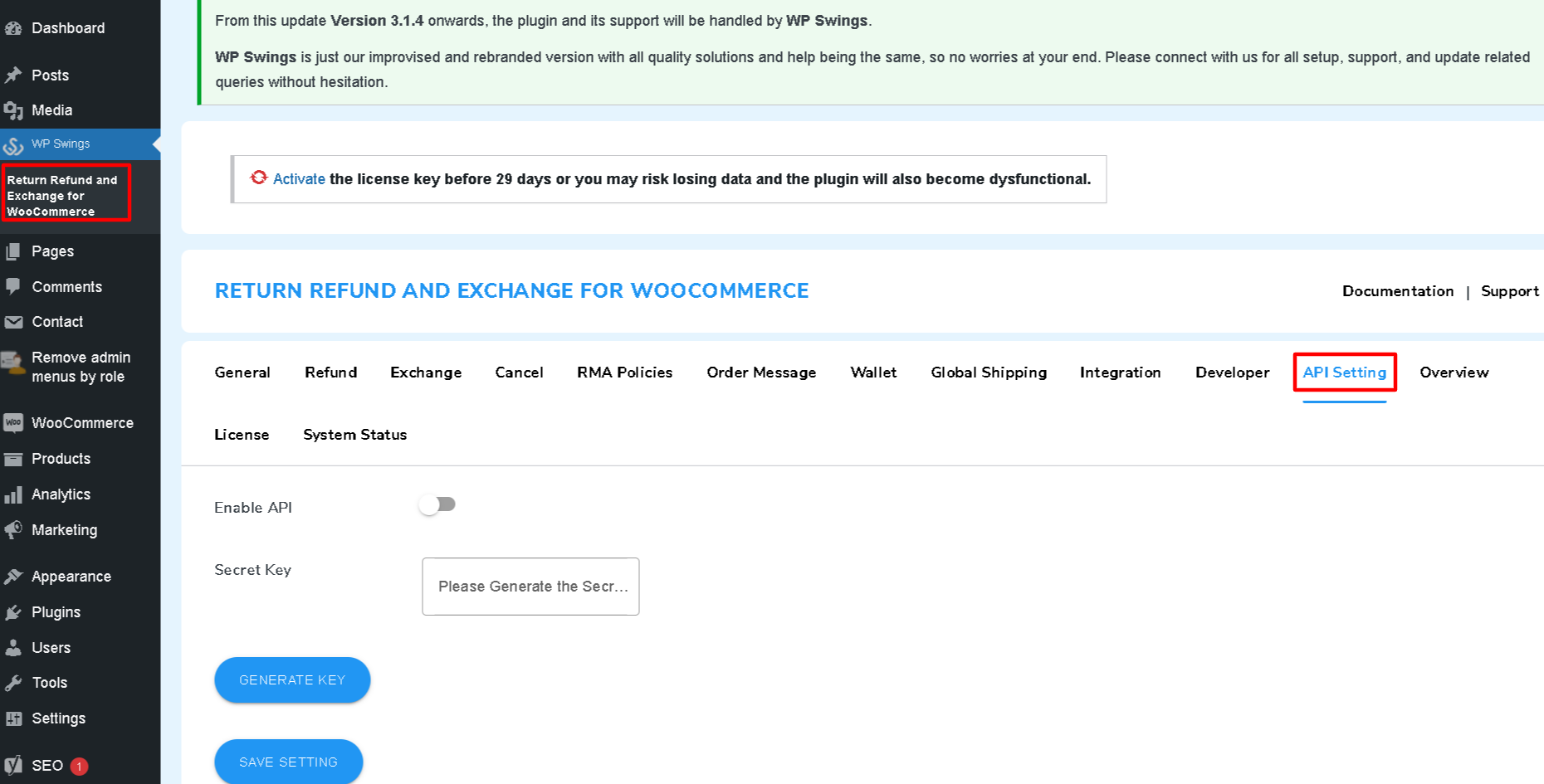1544x784 pixels.
Task: Click the Tools wrench icon
Action: click(13, 683)
